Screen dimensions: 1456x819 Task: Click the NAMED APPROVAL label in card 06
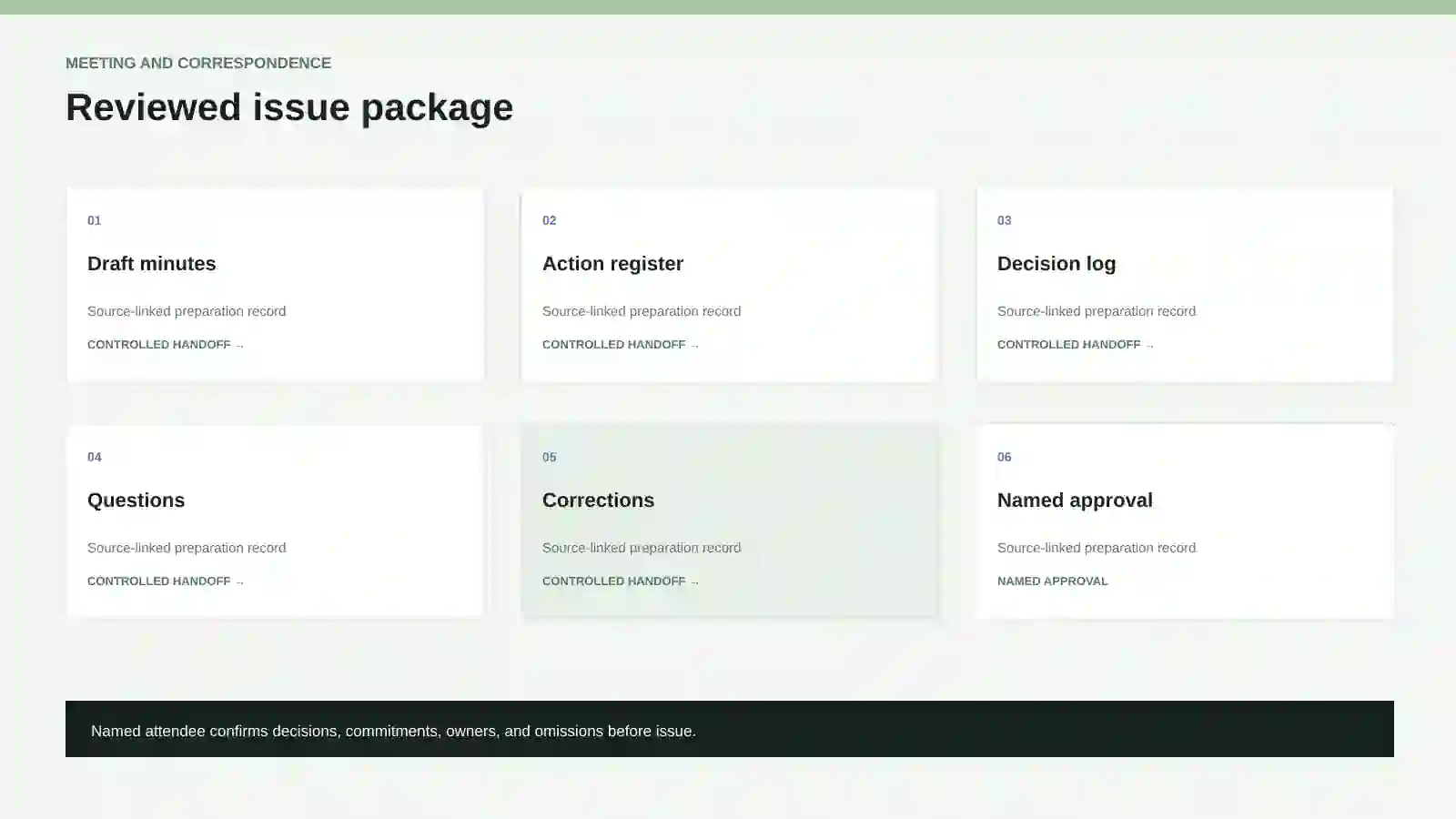tap(1052, 581)
